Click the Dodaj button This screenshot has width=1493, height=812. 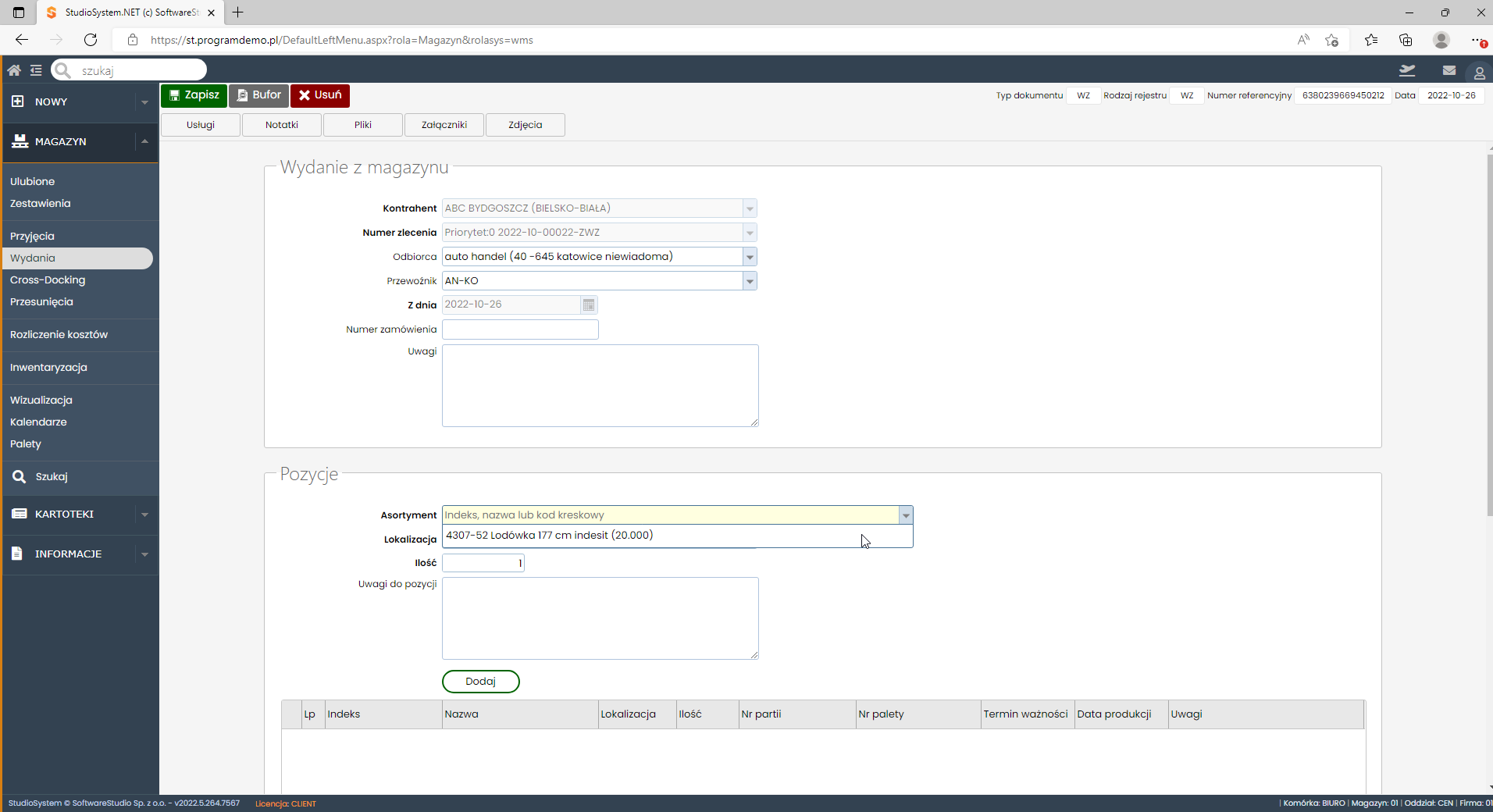[x=481, y=682]
